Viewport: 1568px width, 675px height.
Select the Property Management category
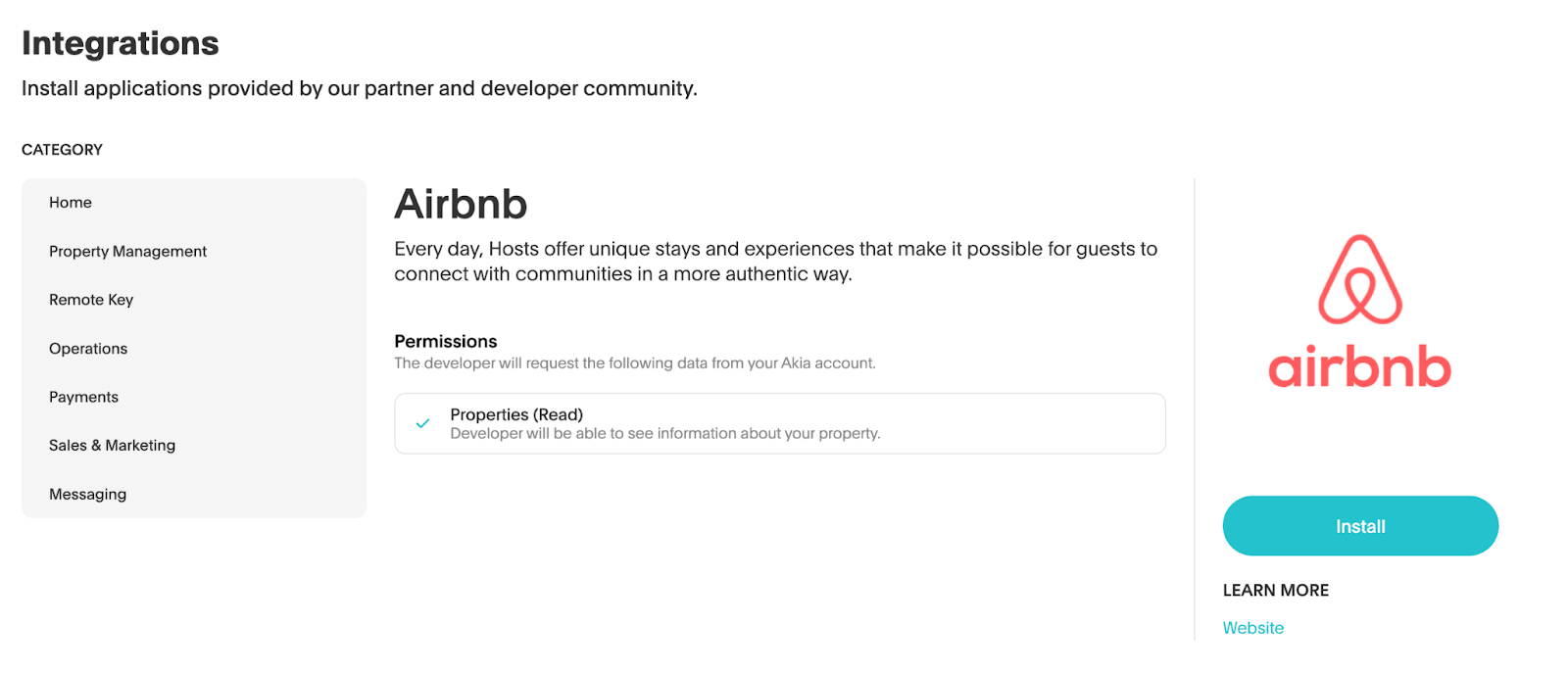127,252
